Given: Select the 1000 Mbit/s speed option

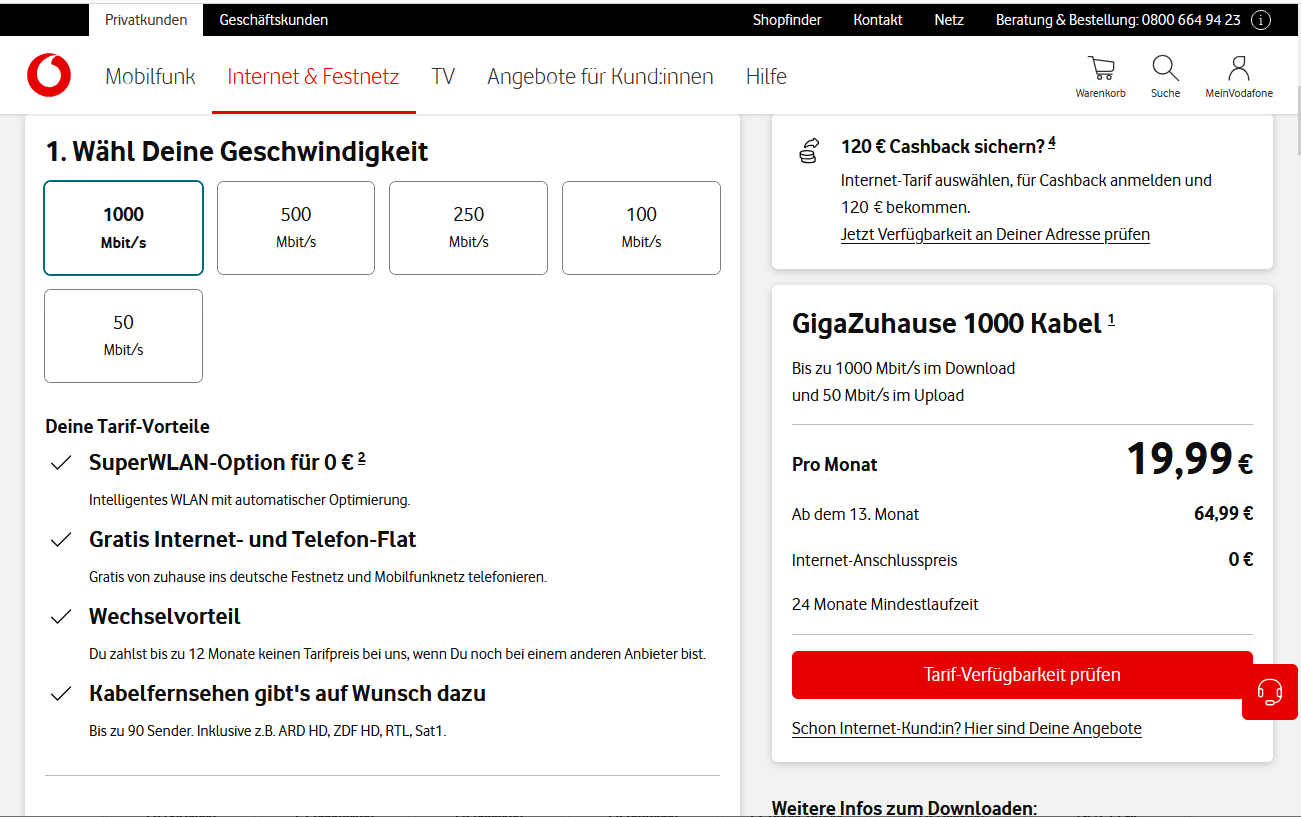Looking at the screenshot, I should tap(123, 227).
